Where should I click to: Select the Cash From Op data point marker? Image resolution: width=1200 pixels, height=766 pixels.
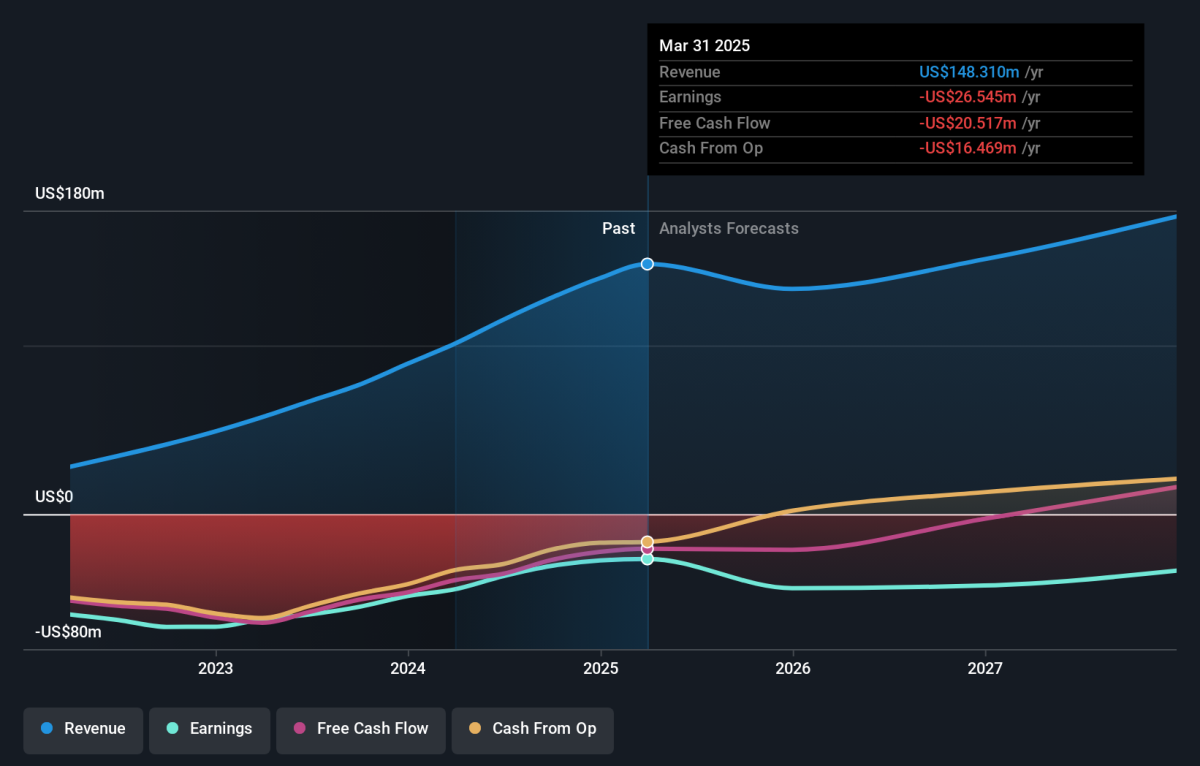pos(647,542)
